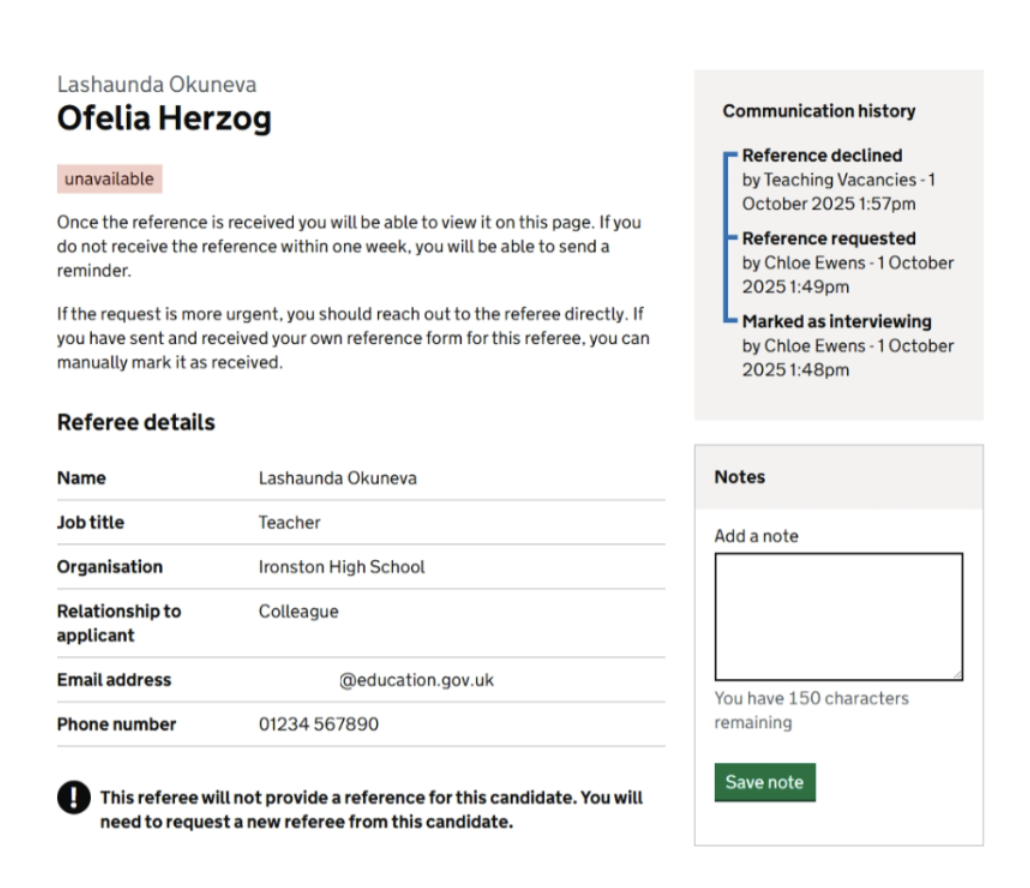Viewport: 1030px width, 888px height.
Task: Click the Lashaunda Okuneva caption above heading
Action: pos(156,84)
